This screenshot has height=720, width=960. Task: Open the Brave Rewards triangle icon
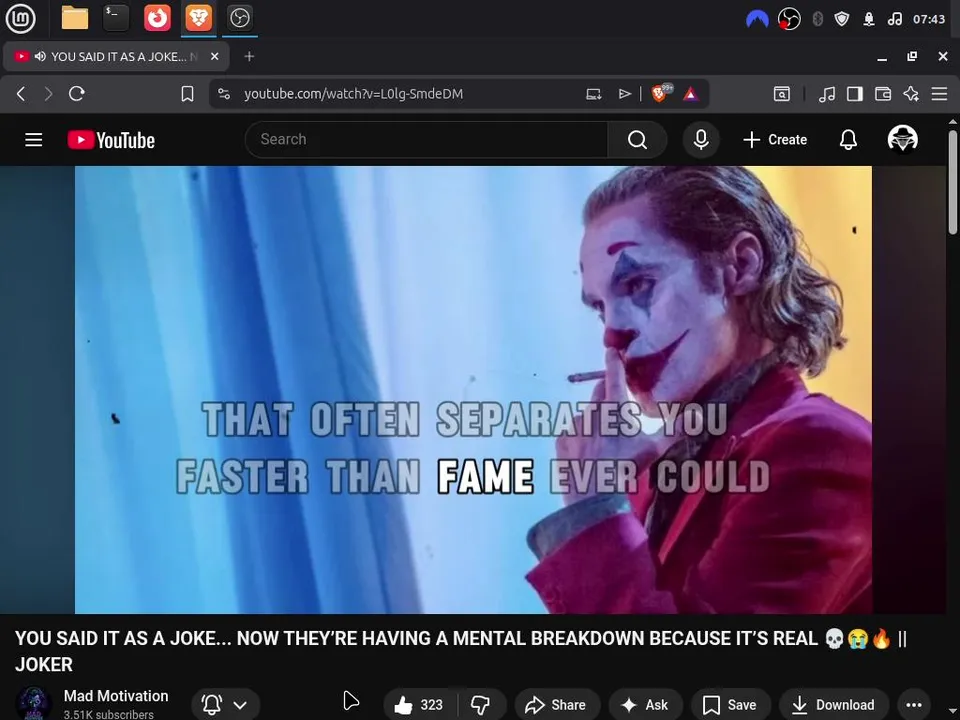click(691, 94)
